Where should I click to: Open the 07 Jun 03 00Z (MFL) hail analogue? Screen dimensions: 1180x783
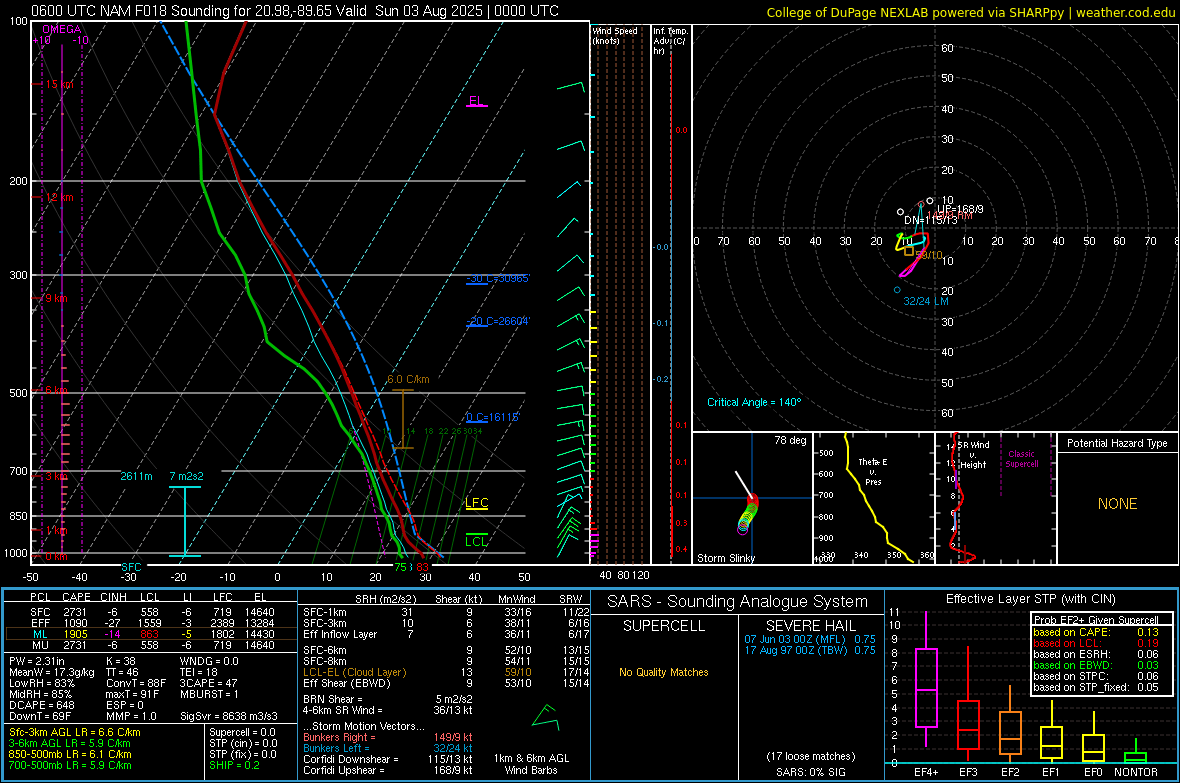[810, 638]
